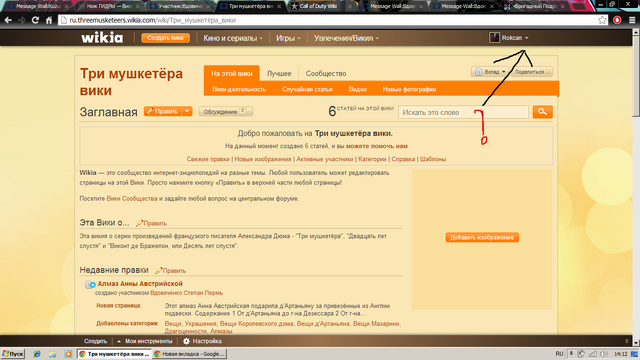Click the Добавить изображение button
The width and height of the screenshot is (640, 360).
click(482, 238)
